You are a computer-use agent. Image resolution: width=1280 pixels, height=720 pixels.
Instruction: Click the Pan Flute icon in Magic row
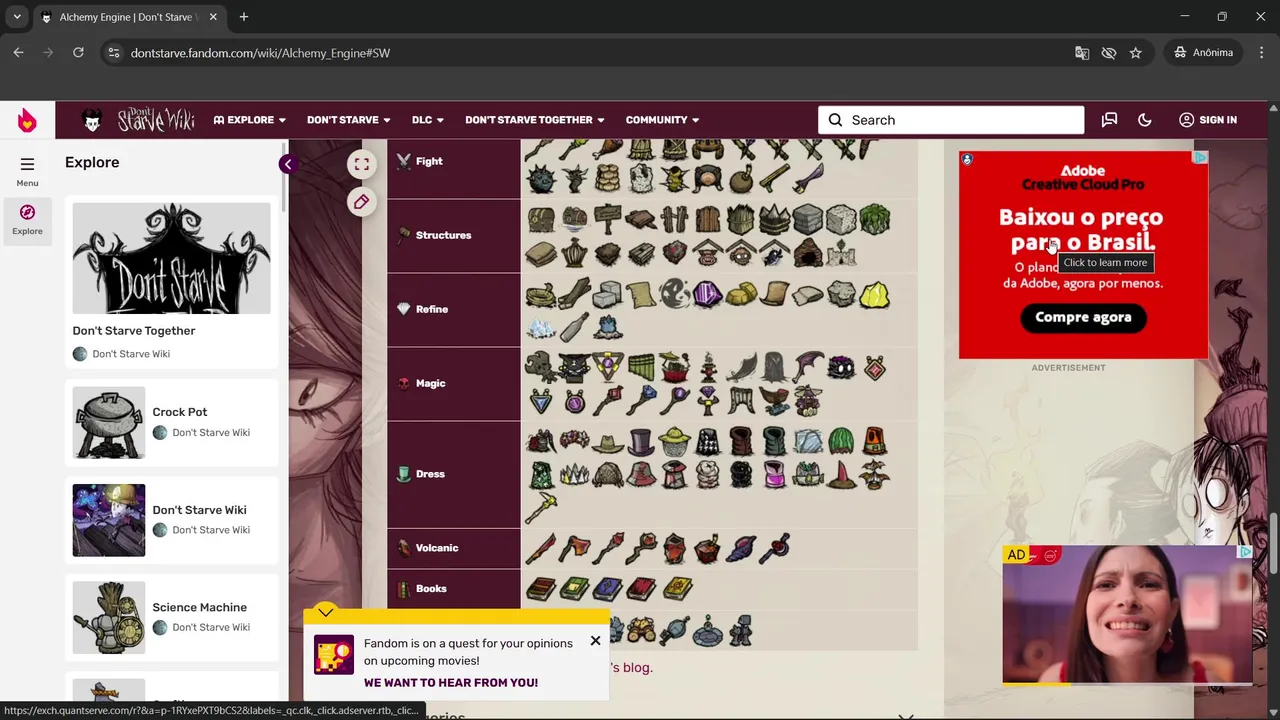(x=641, y=367)
